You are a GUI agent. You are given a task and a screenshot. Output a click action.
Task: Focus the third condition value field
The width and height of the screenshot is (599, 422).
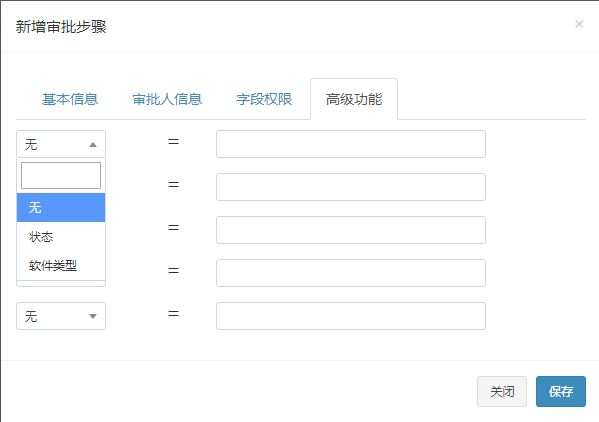351,230
